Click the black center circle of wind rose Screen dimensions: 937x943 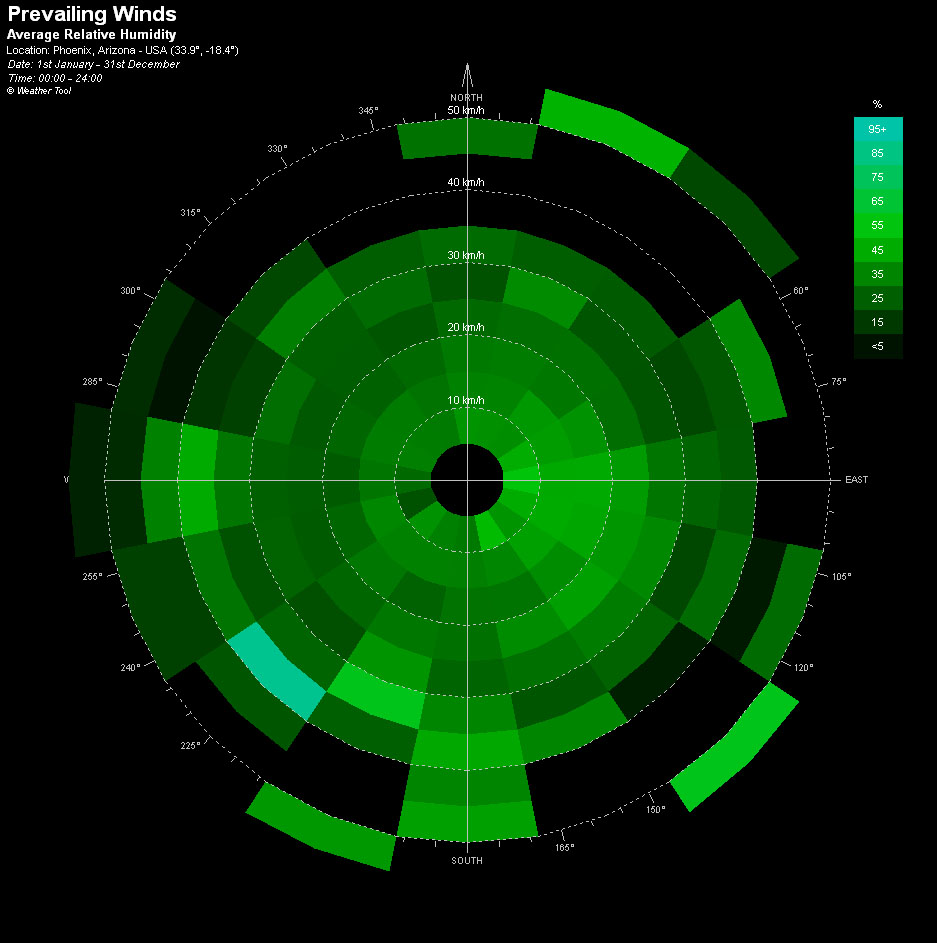(x=467, y=480)
